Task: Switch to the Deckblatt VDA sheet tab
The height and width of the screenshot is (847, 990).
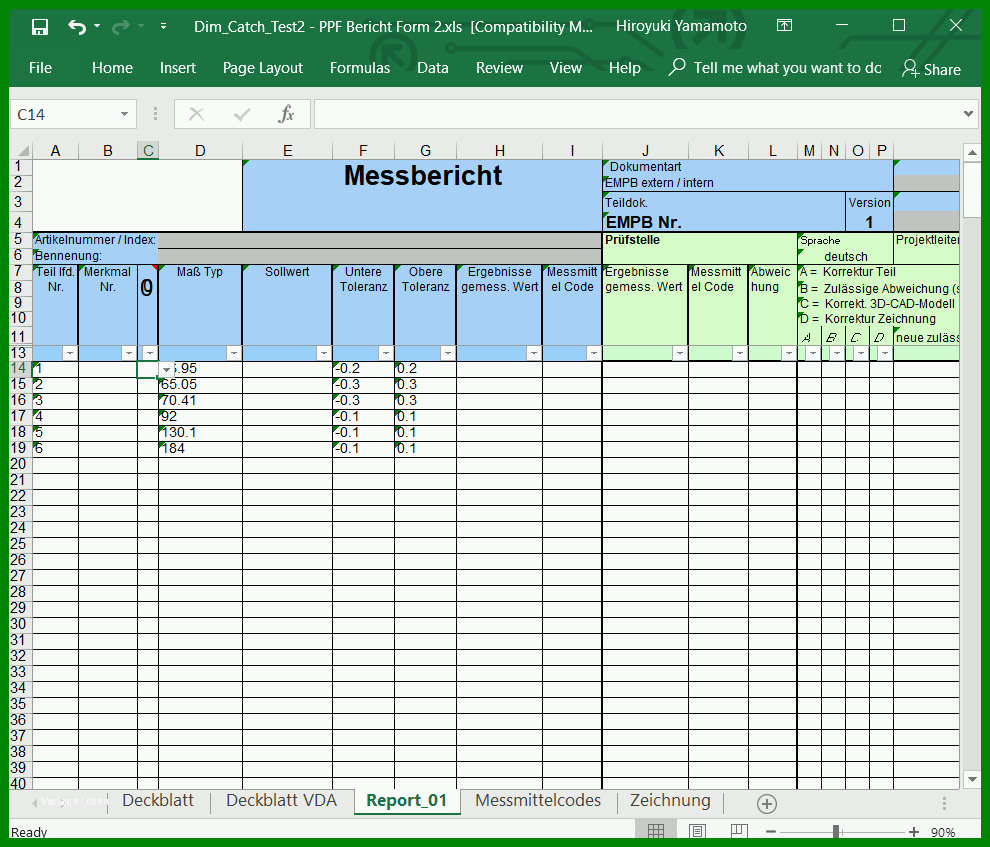Action: 281,800
